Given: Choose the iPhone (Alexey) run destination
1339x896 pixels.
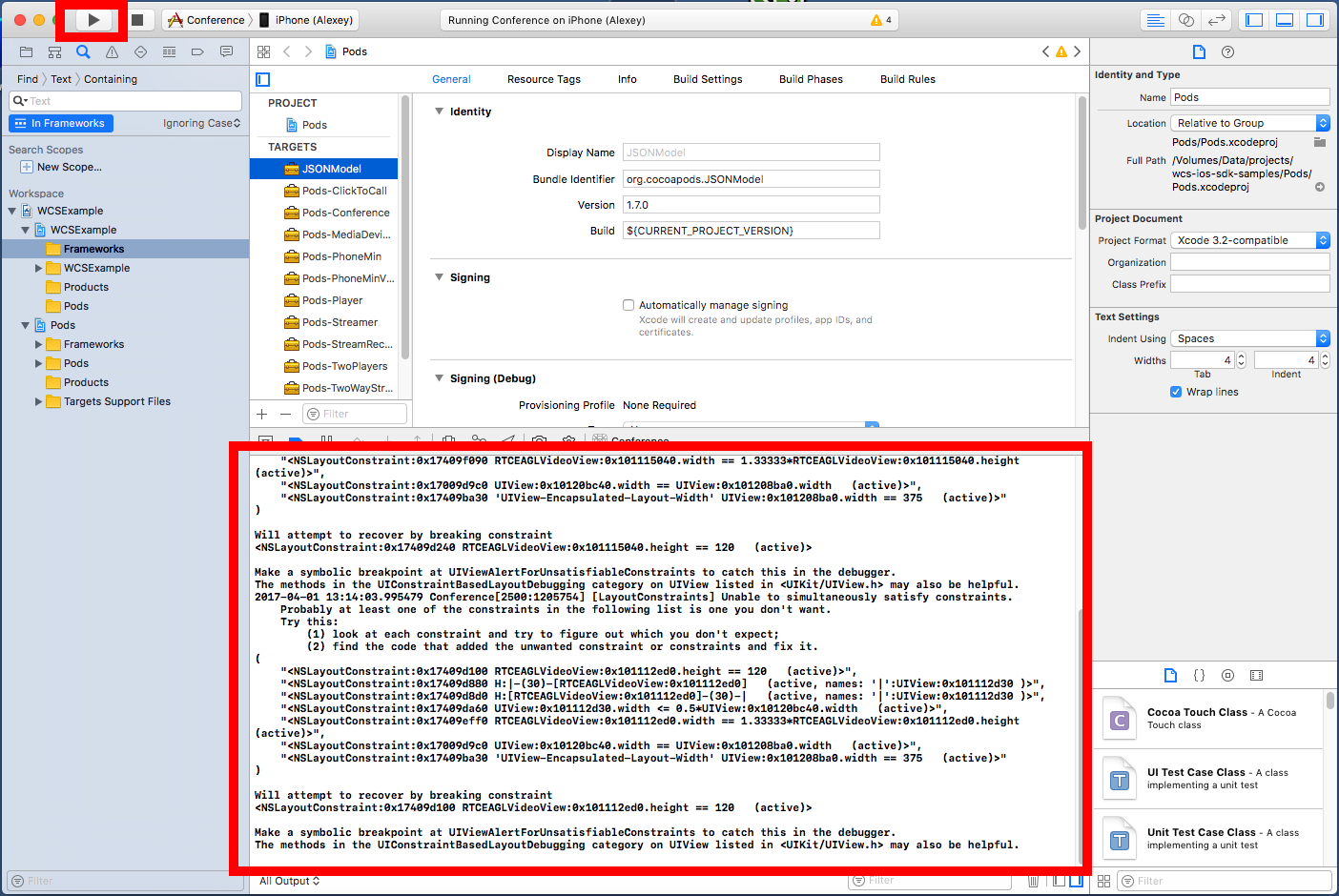Looking at the screenshot, I should click(x=306, y=20).
